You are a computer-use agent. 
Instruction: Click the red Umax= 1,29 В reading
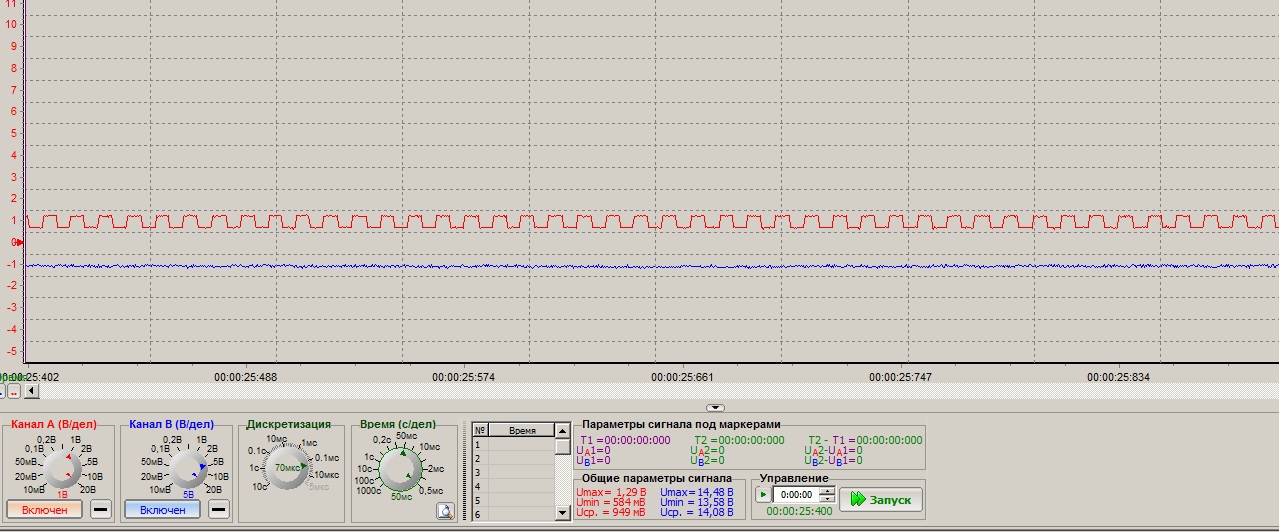click(x=610, y=492)
